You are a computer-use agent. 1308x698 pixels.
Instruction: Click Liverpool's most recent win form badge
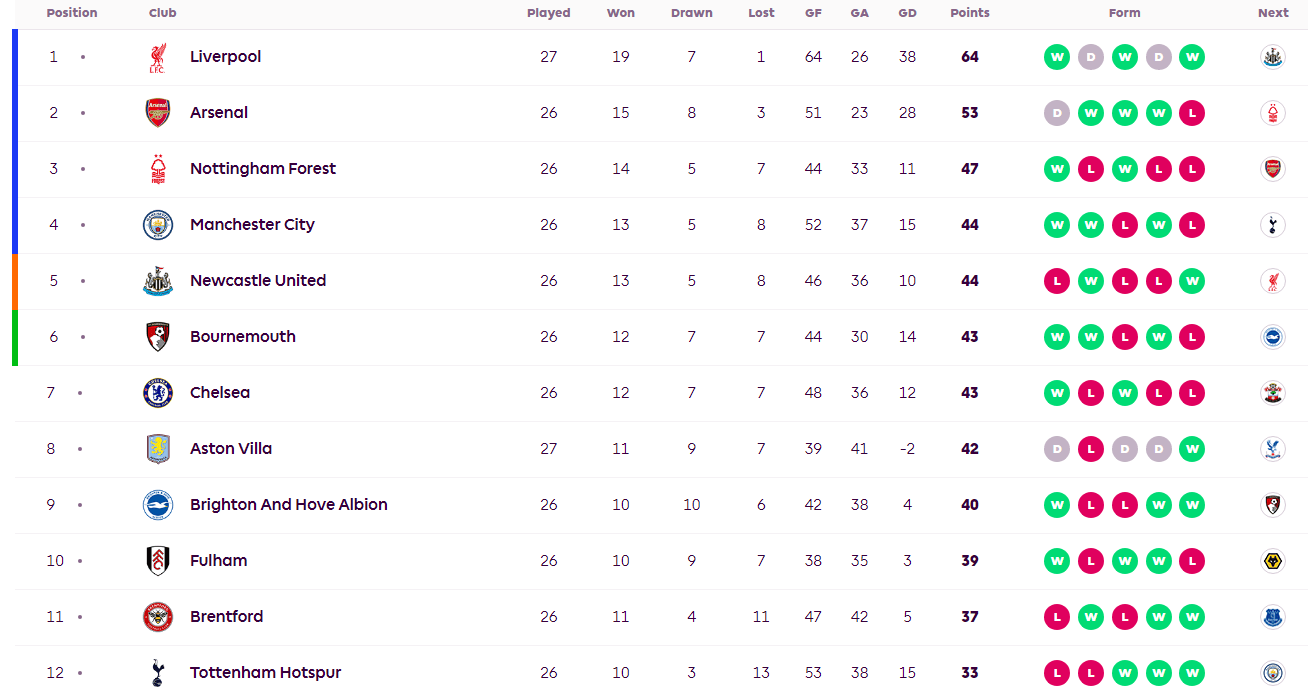(1191, 57)
